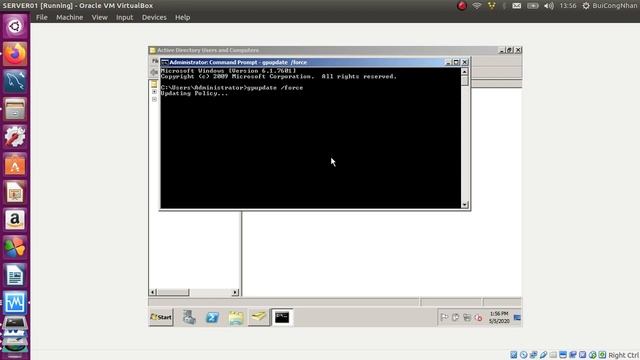
Task: Open the Ubuntu volume indicator
Action: click(549, 6)
